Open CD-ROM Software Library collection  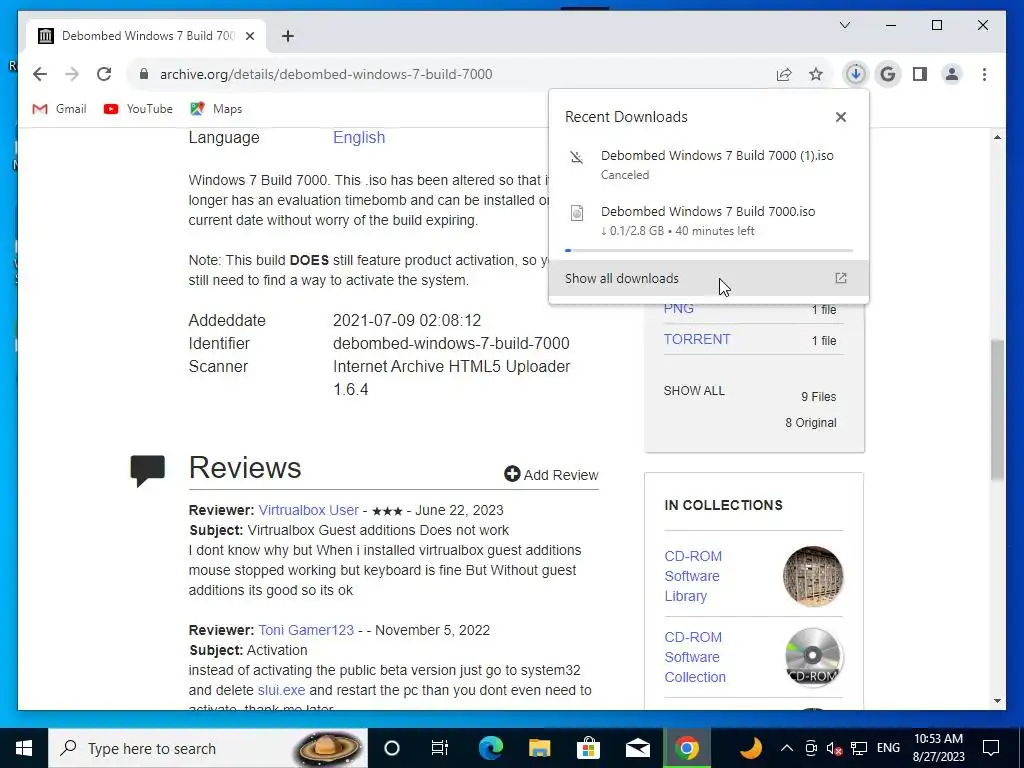693,576
